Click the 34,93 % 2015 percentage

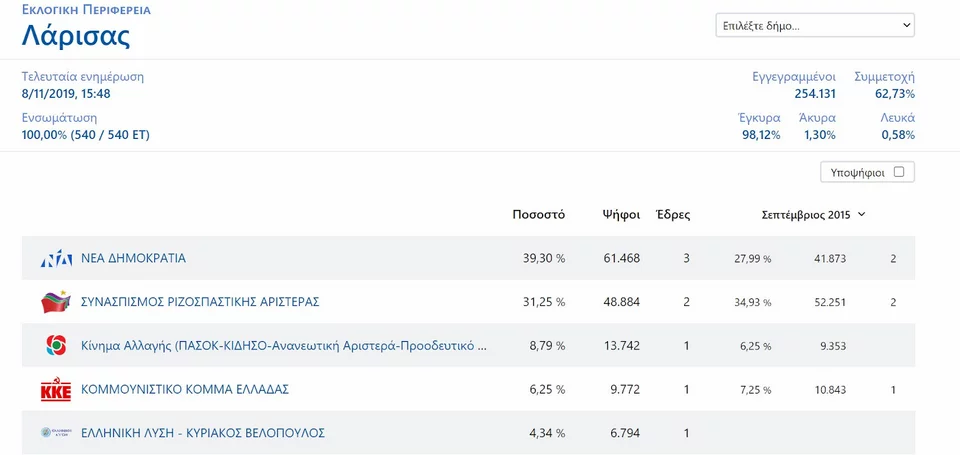coord(752,303)
